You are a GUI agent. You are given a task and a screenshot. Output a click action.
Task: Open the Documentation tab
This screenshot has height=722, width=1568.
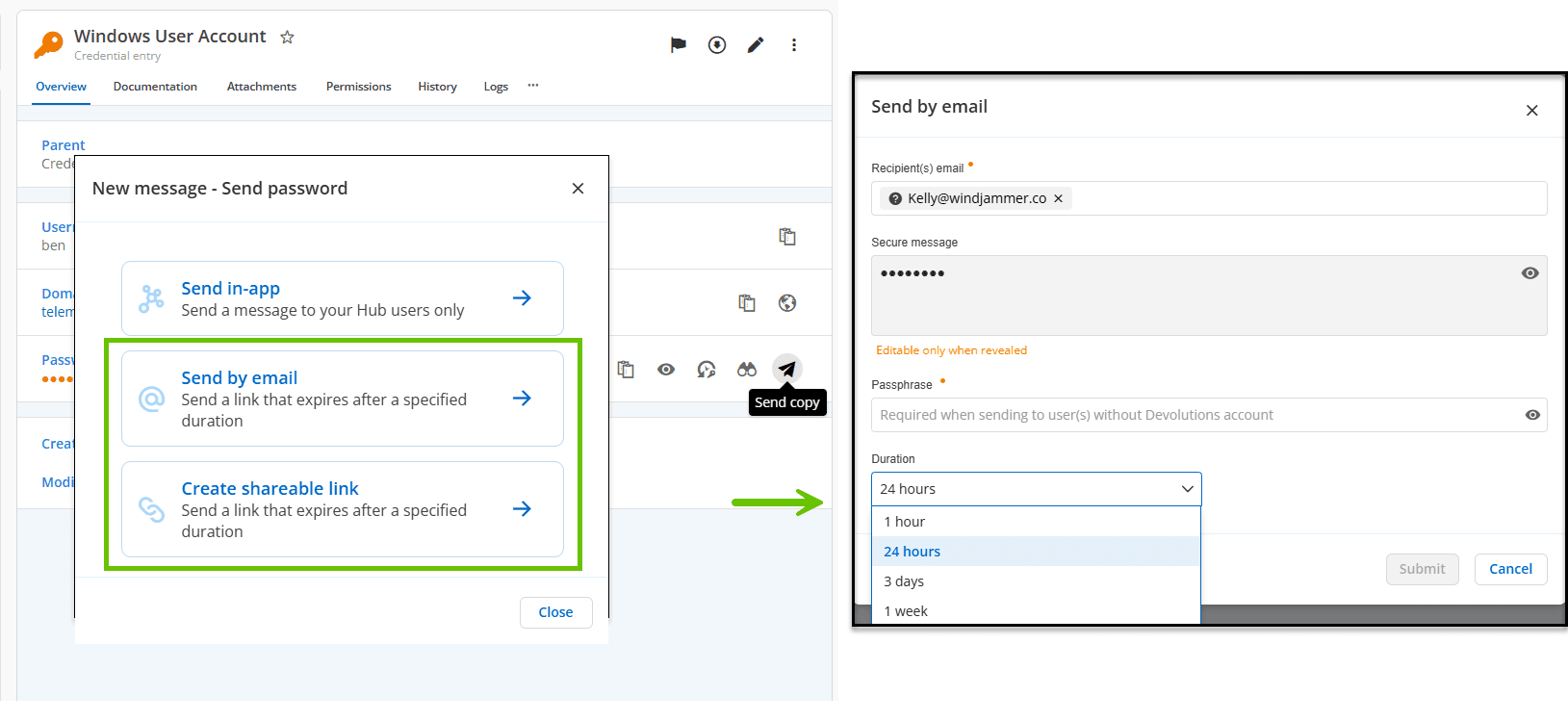pos(155,87)
